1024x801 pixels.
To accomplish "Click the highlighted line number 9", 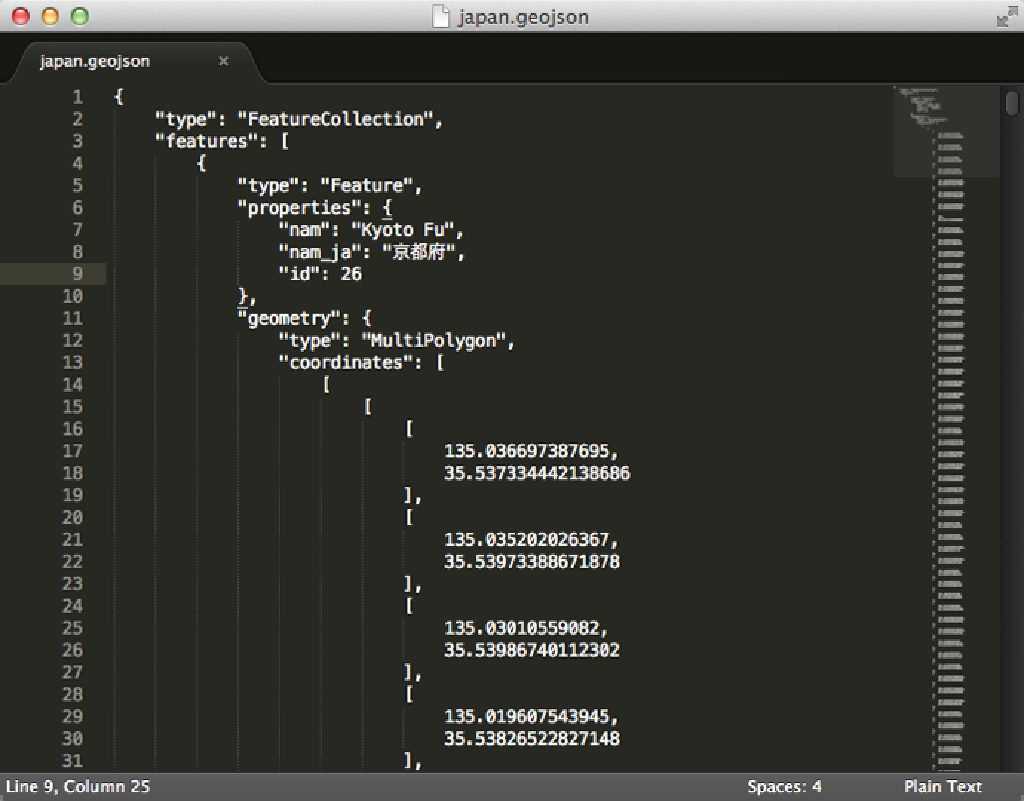I will pyautogui.click(x=77, y=274).
